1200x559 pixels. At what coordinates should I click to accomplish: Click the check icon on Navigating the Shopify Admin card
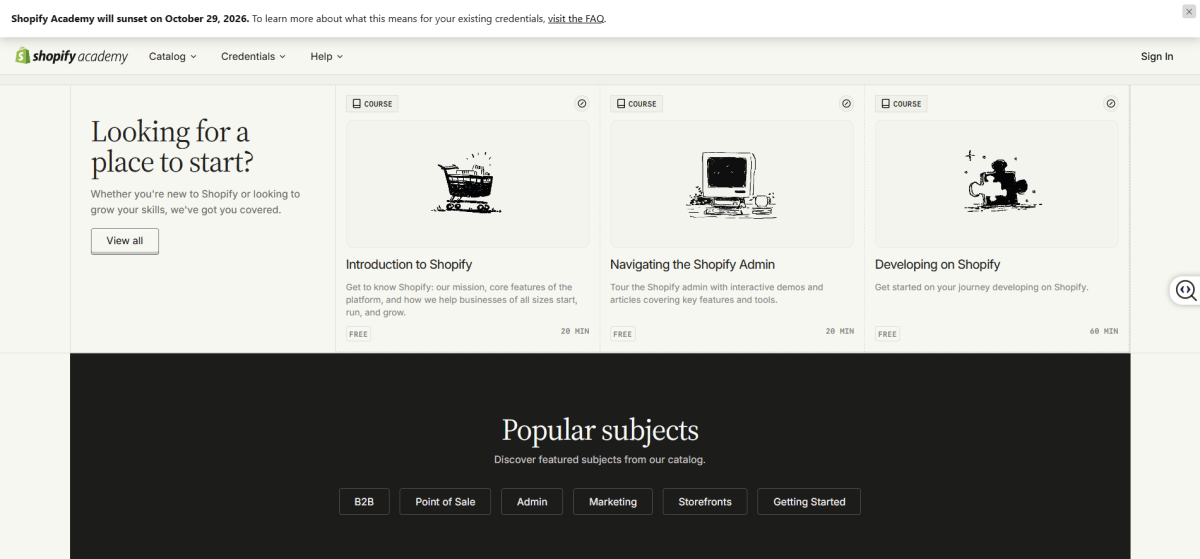click(x=846, y=103)
